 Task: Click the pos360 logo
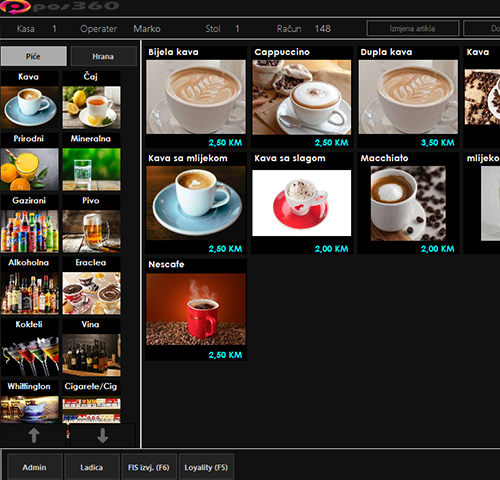pos(59,7)
